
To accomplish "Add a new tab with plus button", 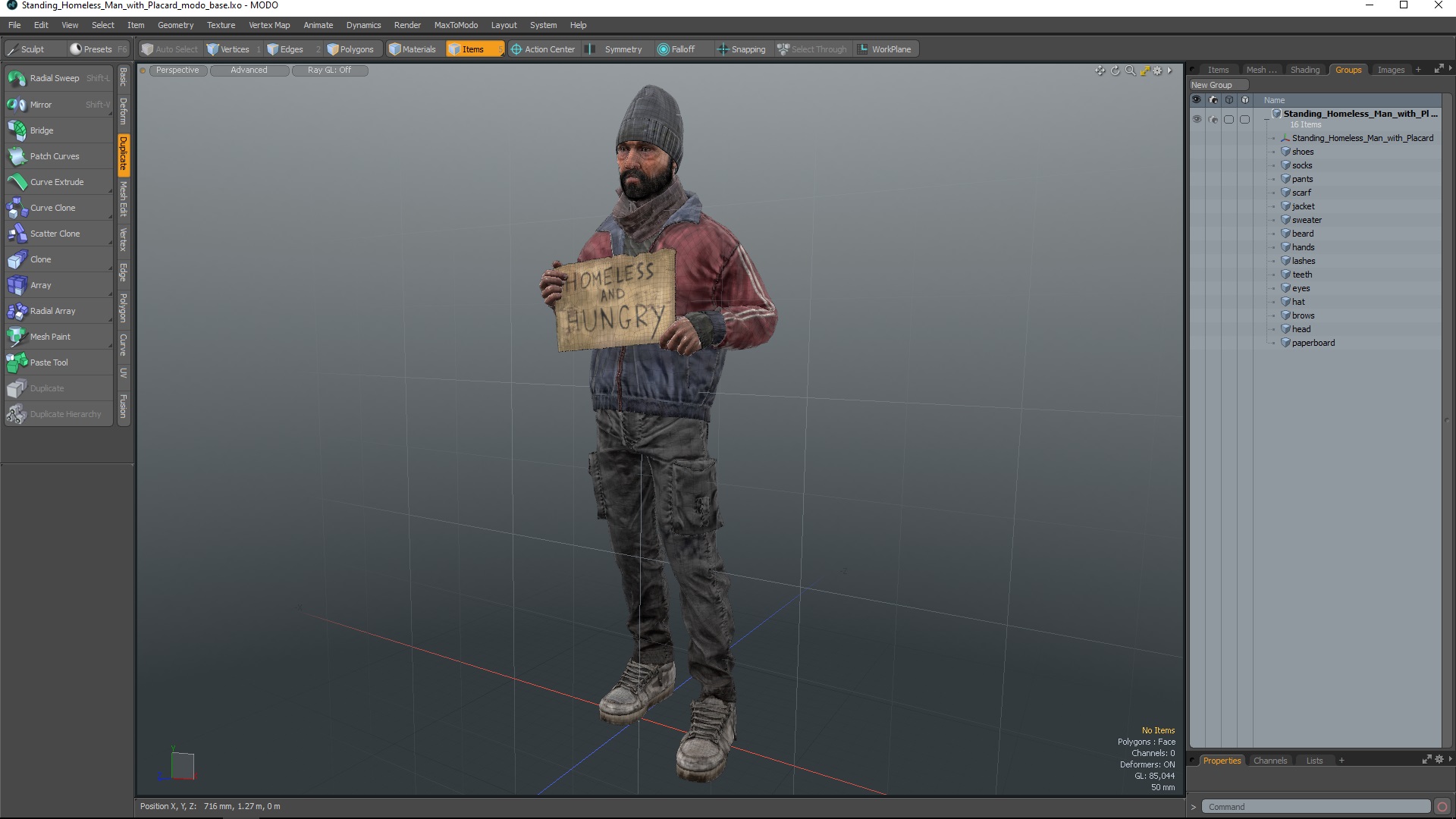I will point(1418,70).
